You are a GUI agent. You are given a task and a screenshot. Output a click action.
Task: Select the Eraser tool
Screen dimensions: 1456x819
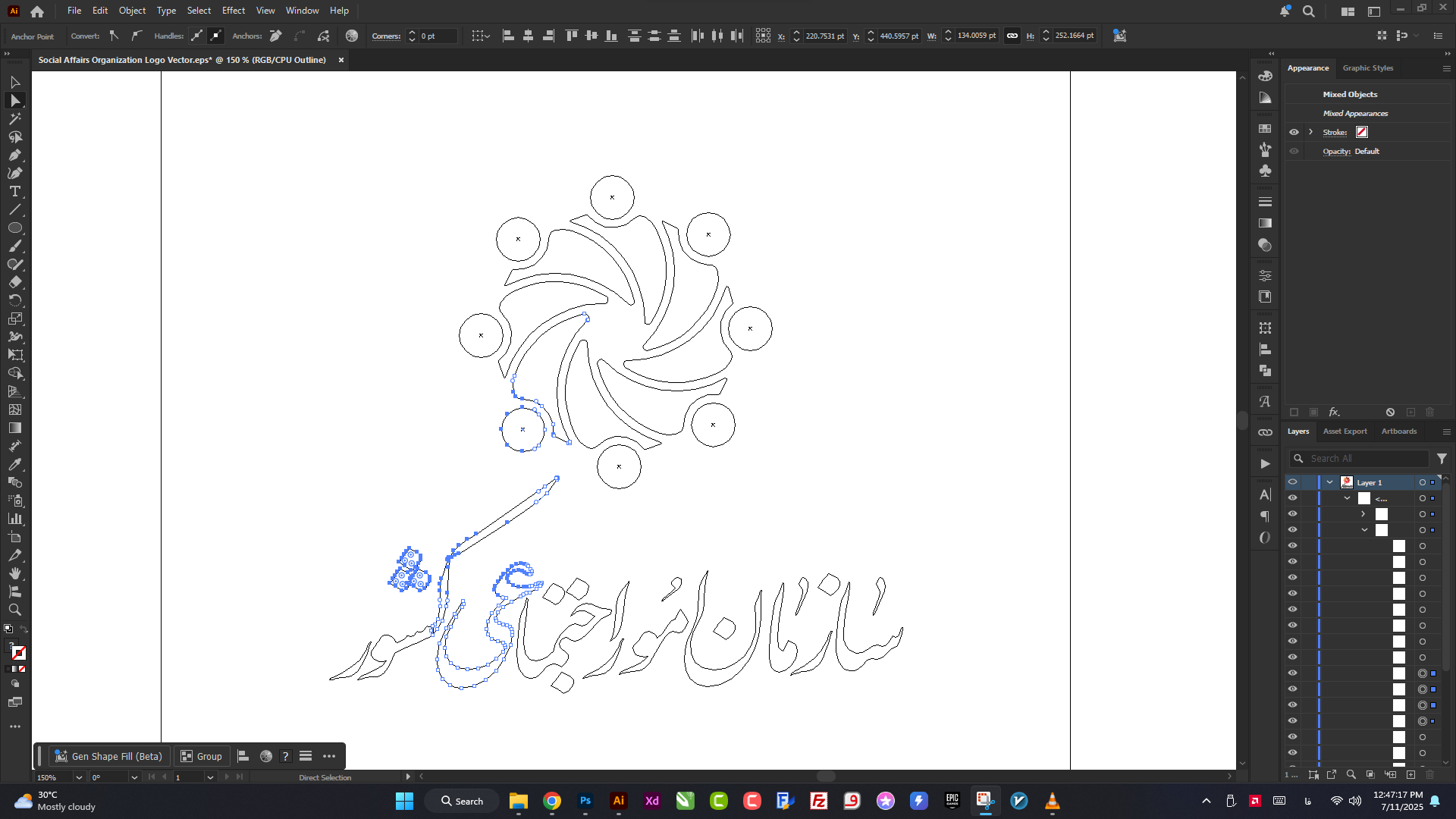[15, 282]
